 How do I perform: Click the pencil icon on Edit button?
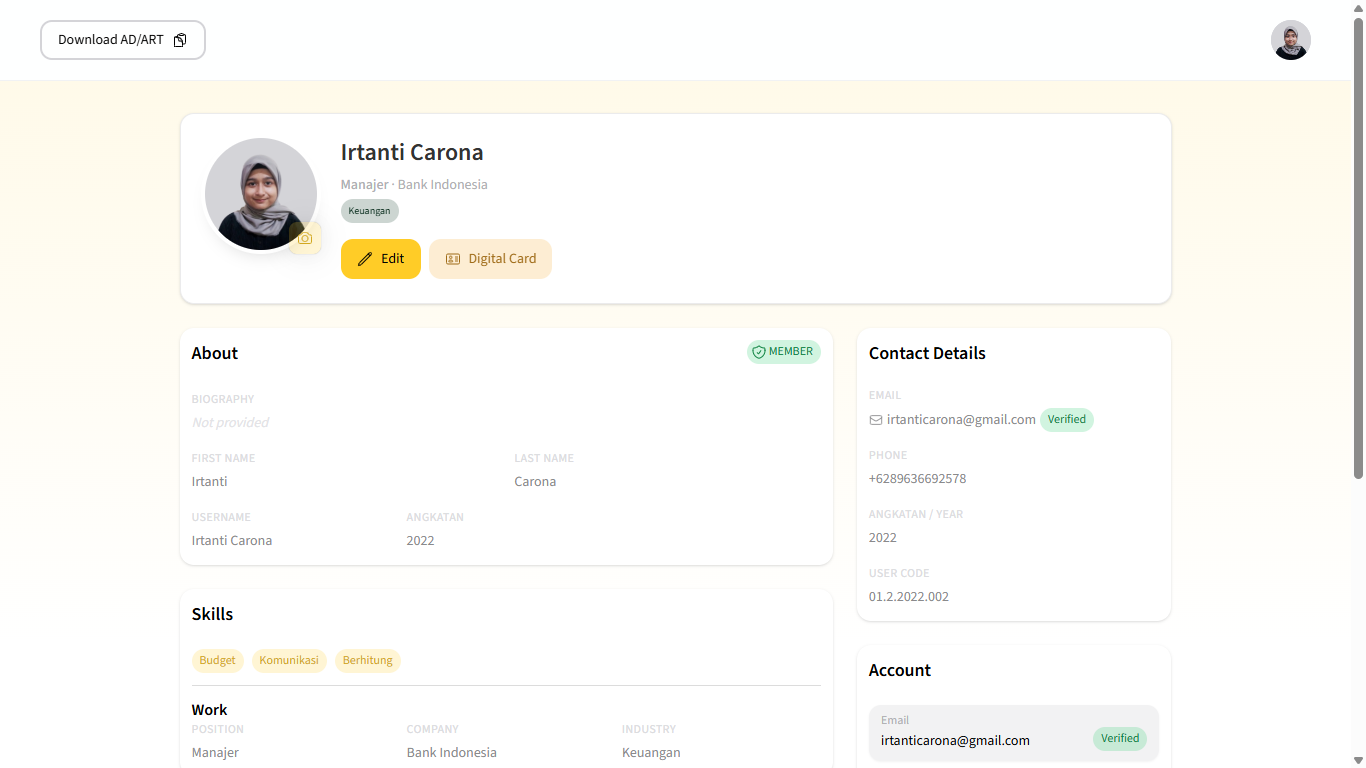(x=365, y=259)
